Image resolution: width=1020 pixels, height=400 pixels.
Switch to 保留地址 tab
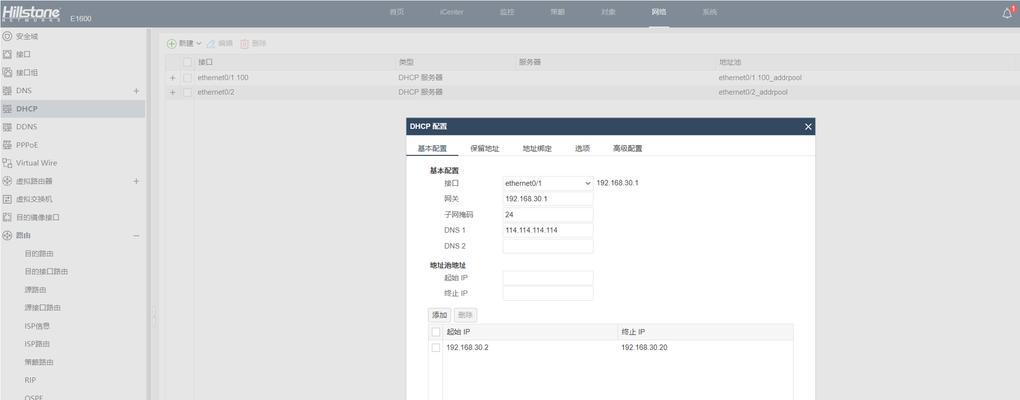click(x=485, y=148)
